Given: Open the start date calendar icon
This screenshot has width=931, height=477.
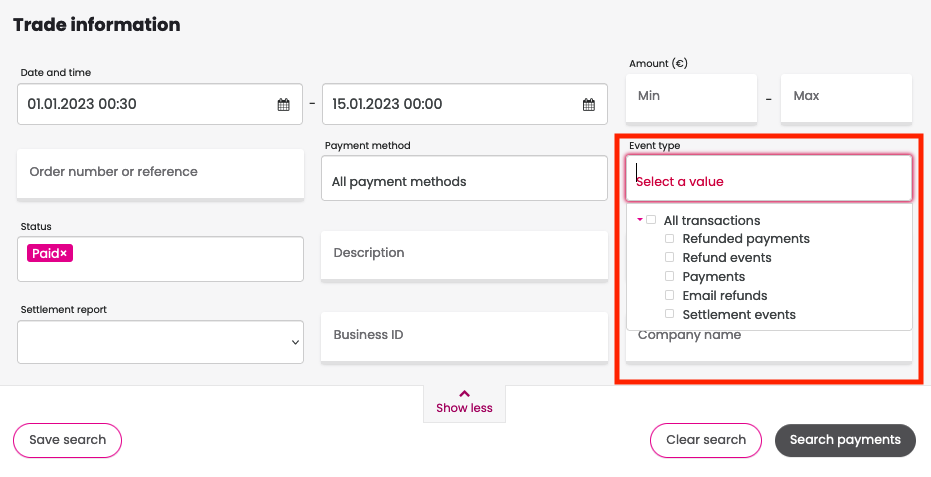Looking at the screenshot, I should coord(284,105).
